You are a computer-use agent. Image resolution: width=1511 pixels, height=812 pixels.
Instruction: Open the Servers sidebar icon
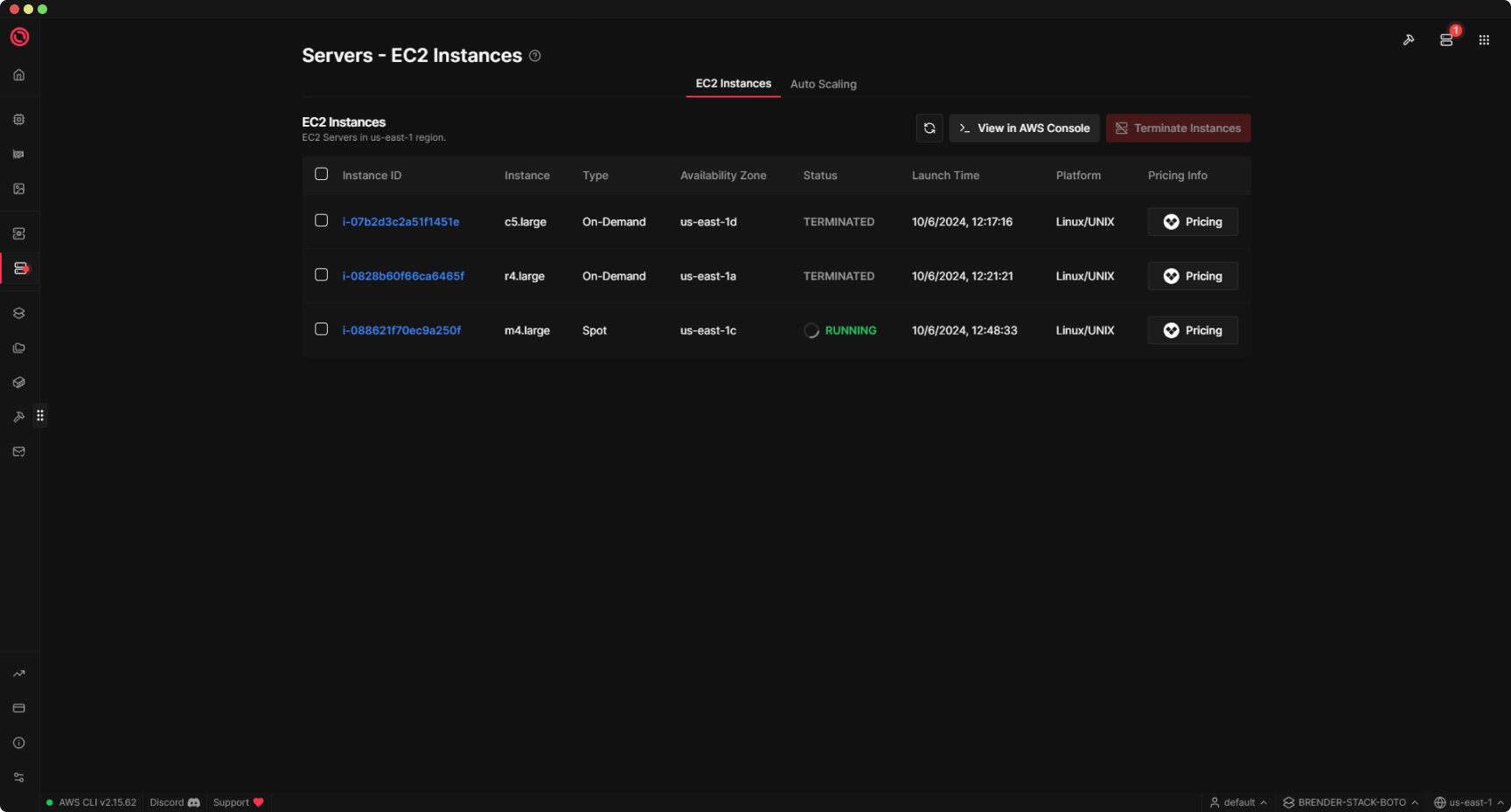[x=21, y=268]
